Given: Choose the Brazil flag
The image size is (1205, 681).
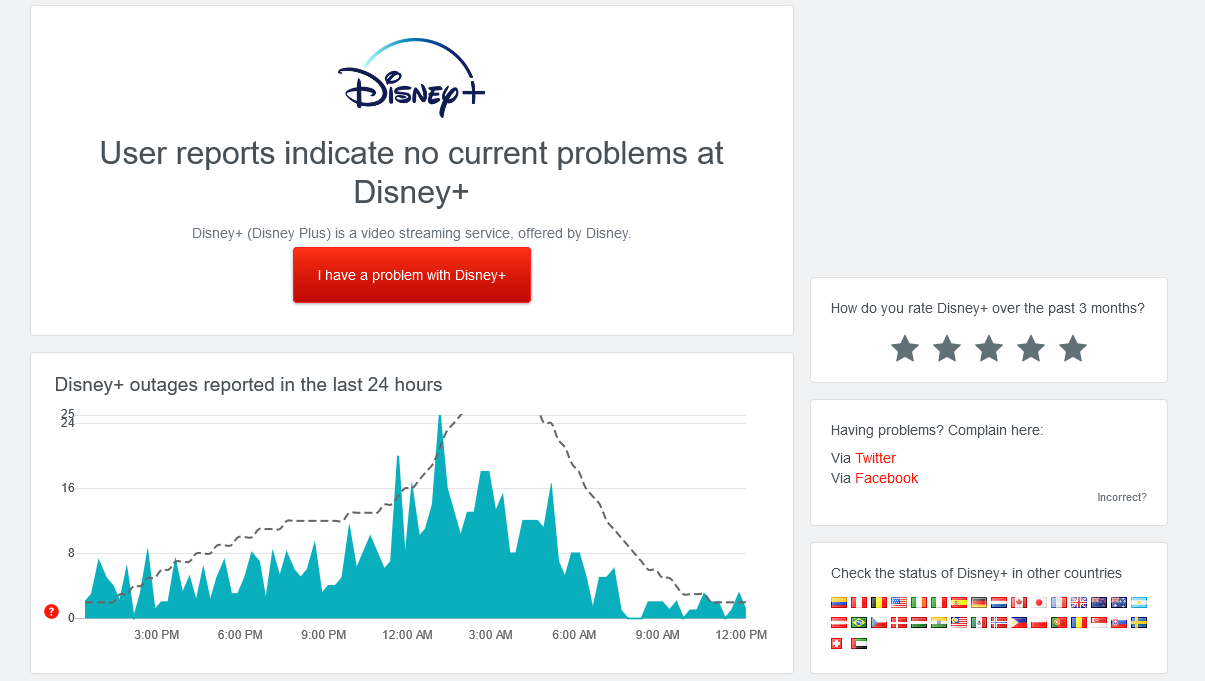Looking at the screenshot, I should (x=859, y=622).
